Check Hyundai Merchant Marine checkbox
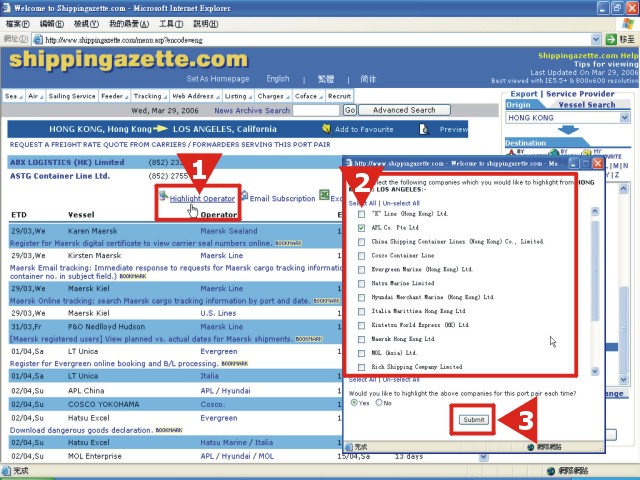The height and width of the screenshot is (480, 640). coord(361,297)
